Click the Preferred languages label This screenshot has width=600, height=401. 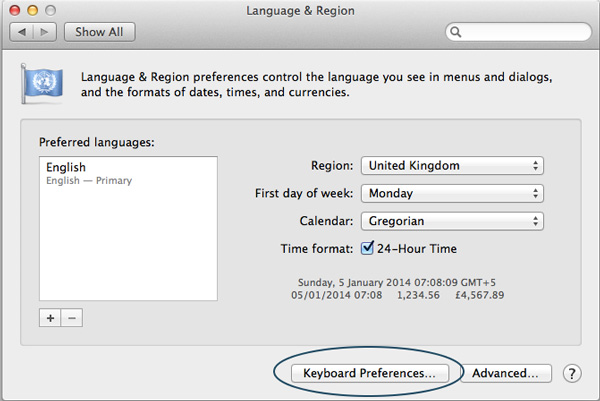[x=97, y=142]
